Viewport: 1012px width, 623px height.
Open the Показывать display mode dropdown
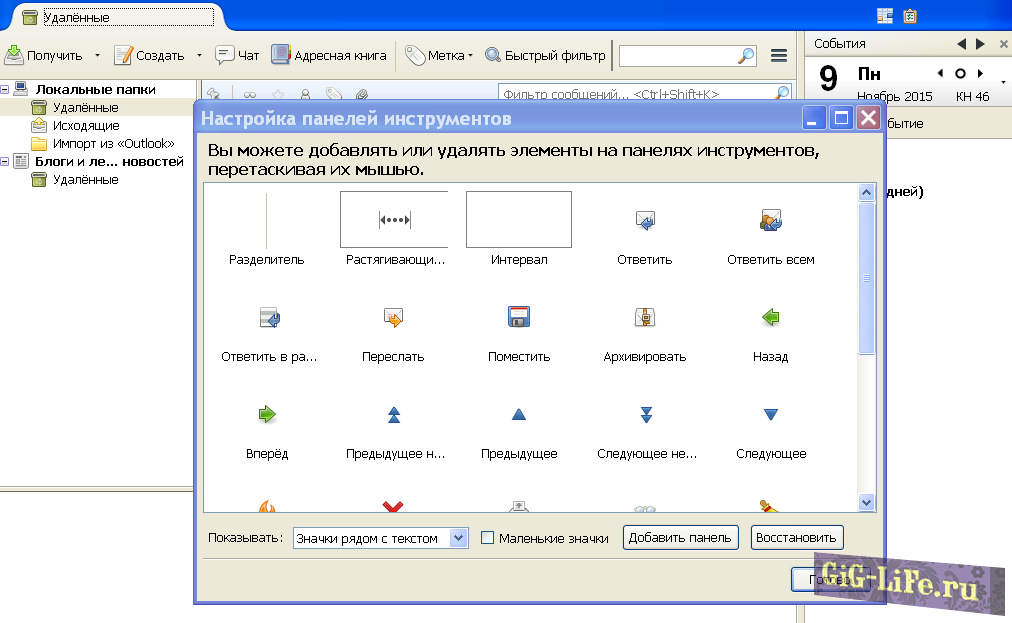(380, 538)
